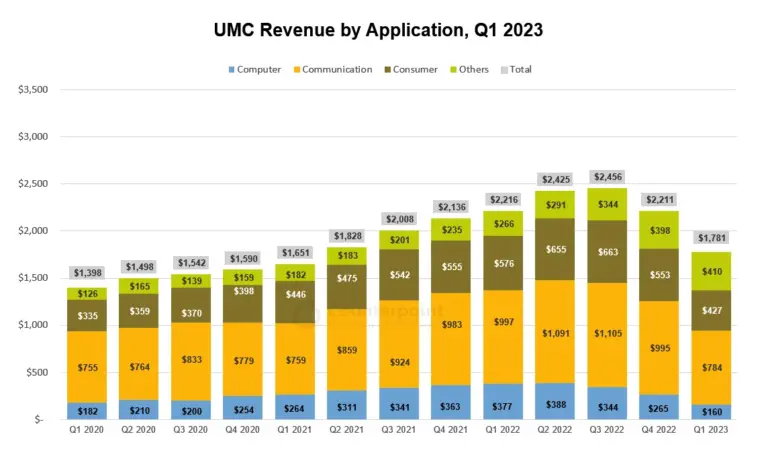Click the $655 consumer value
768x467 pixels.
click(556, 249)
